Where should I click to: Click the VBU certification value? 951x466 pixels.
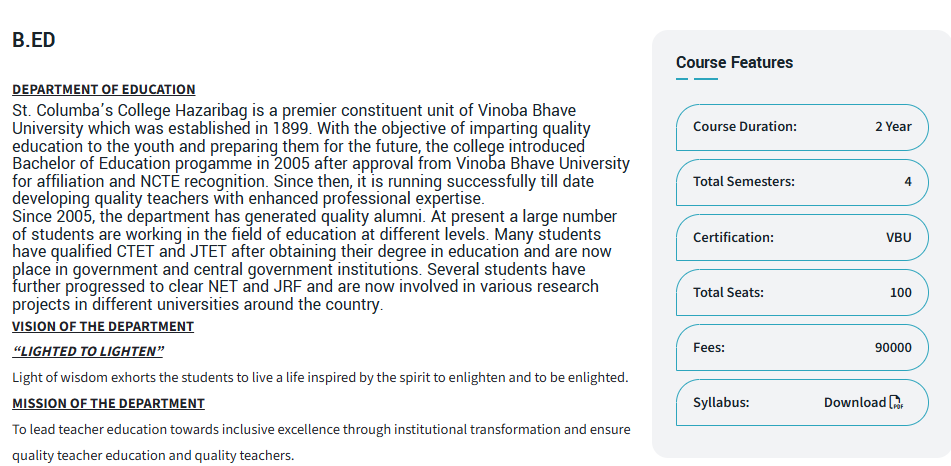pos(899,238)
